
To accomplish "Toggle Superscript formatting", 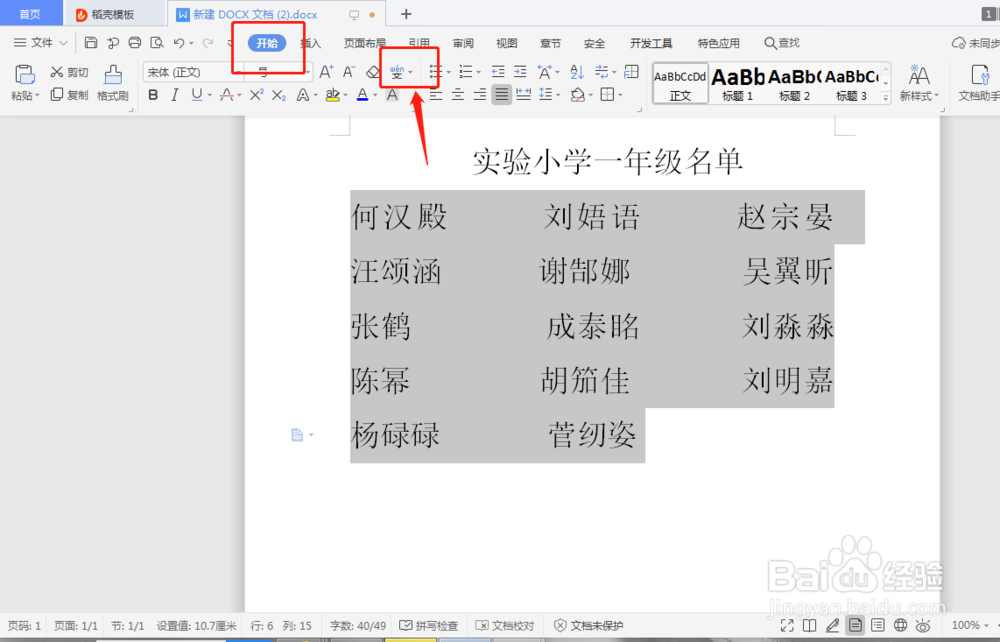I will (256, 95).
